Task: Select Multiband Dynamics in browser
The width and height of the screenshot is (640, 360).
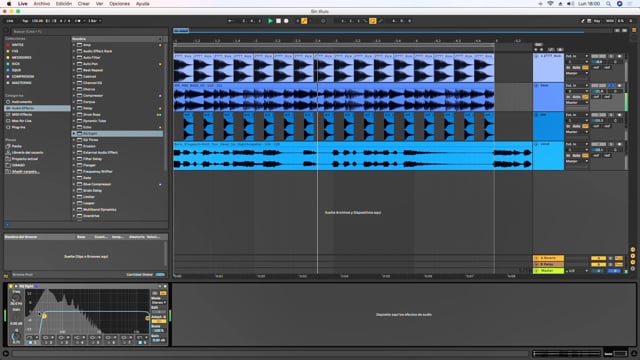Action: 100,209
